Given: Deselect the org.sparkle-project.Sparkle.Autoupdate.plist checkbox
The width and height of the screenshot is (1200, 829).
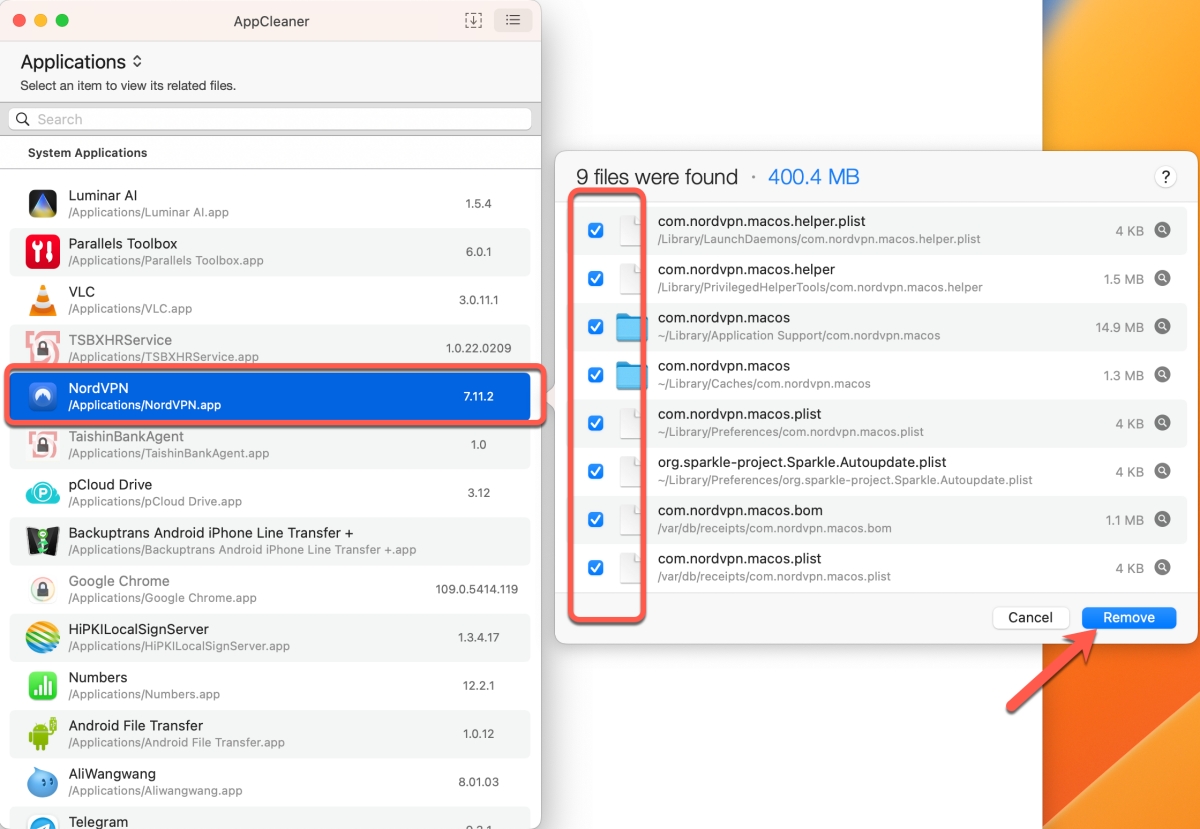Looking at the screenshot, I should (596, 471).
